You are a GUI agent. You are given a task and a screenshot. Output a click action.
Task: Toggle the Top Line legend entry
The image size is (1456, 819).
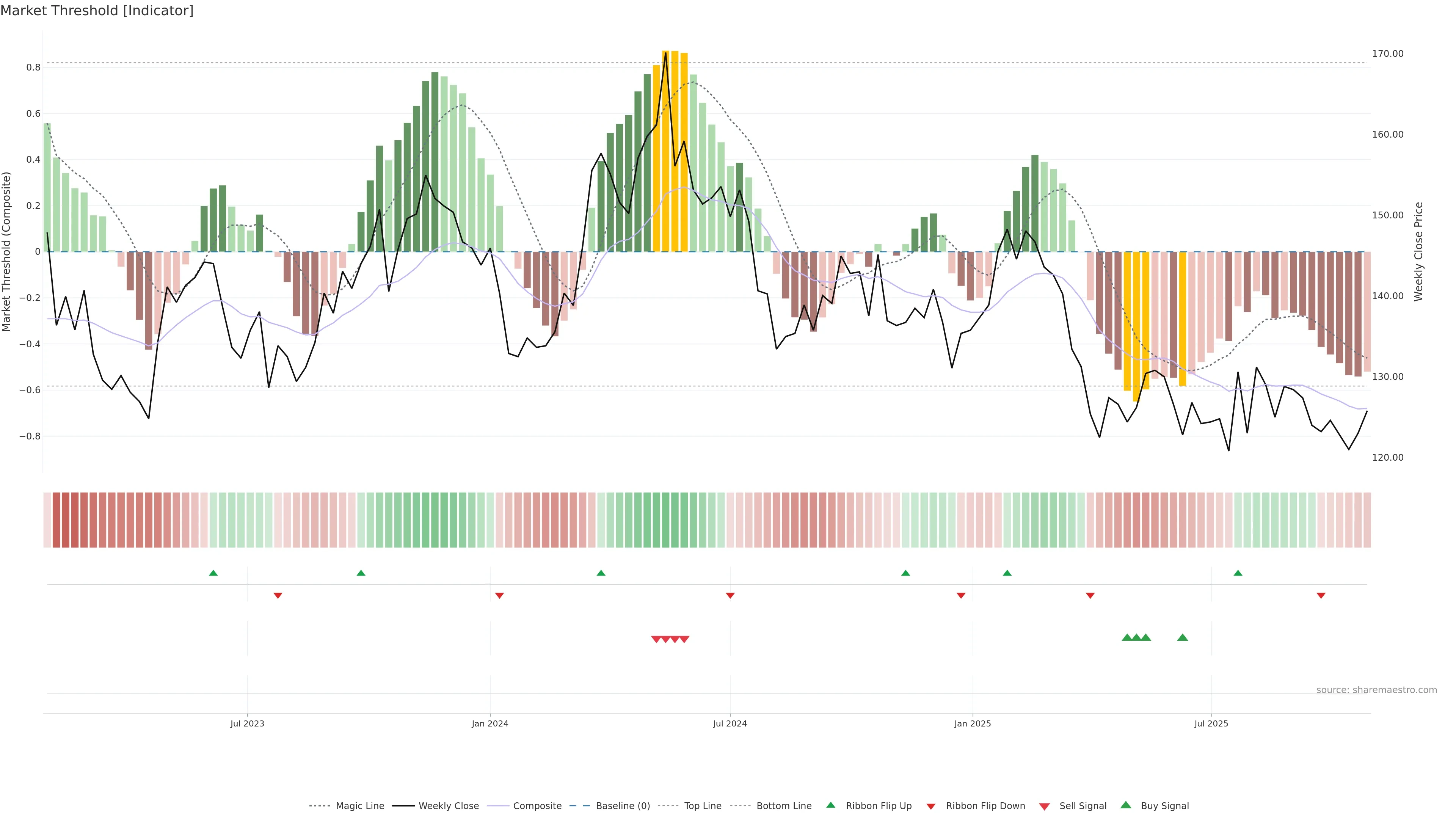coord(703,806)
